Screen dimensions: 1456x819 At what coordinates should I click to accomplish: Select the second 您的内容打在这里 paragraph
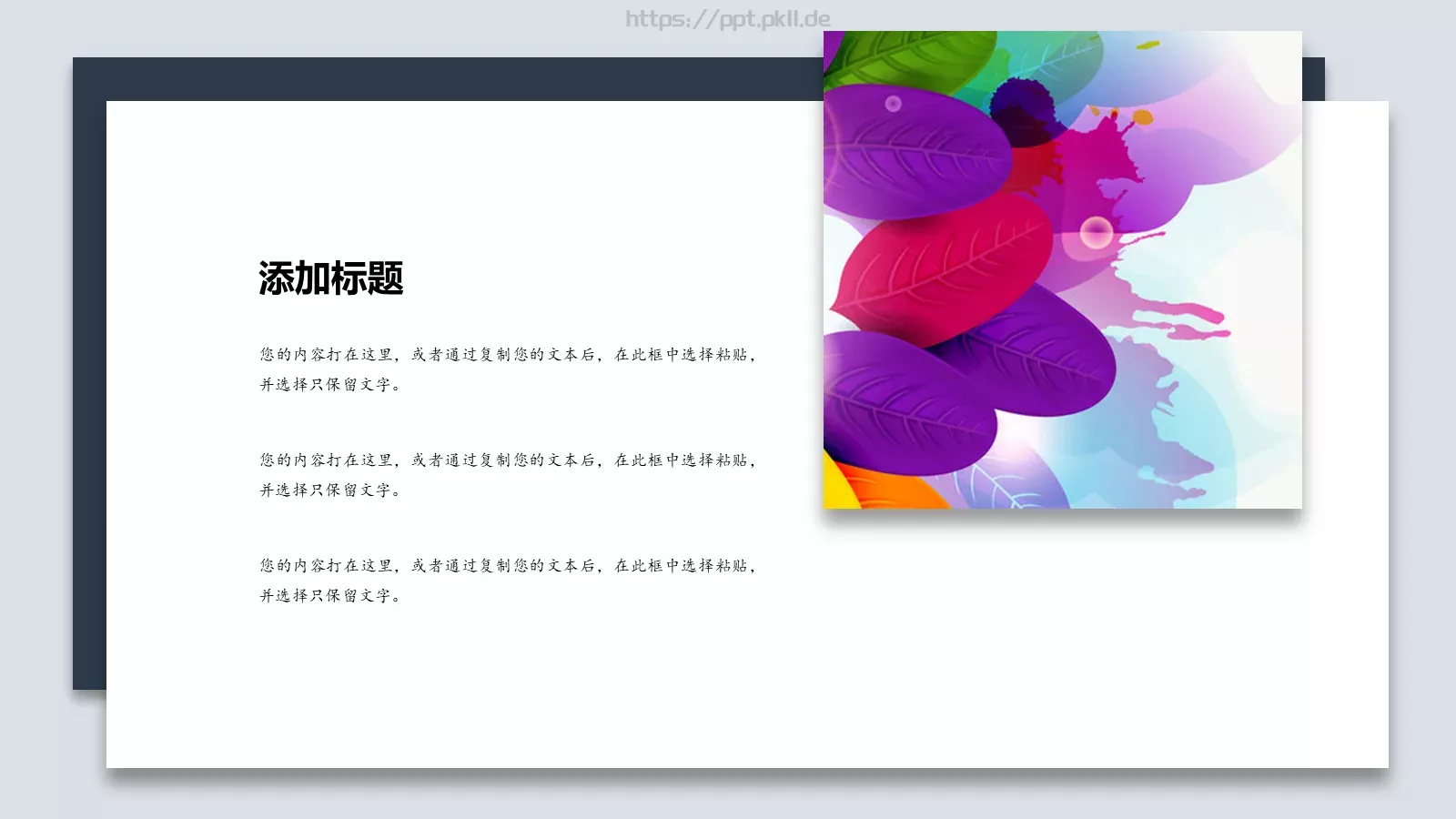pos(508,475)
